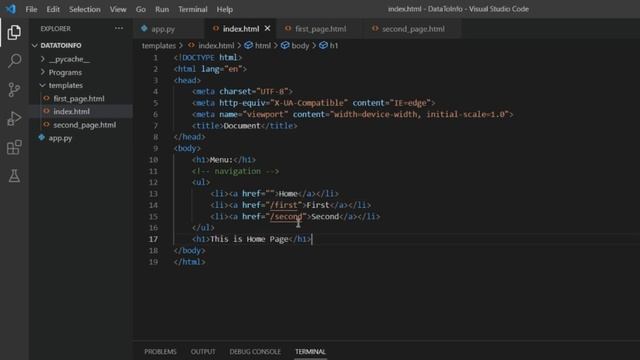640x360 pixels.
Task: Expand the Programs folder
Action: (x=43, y=72)
